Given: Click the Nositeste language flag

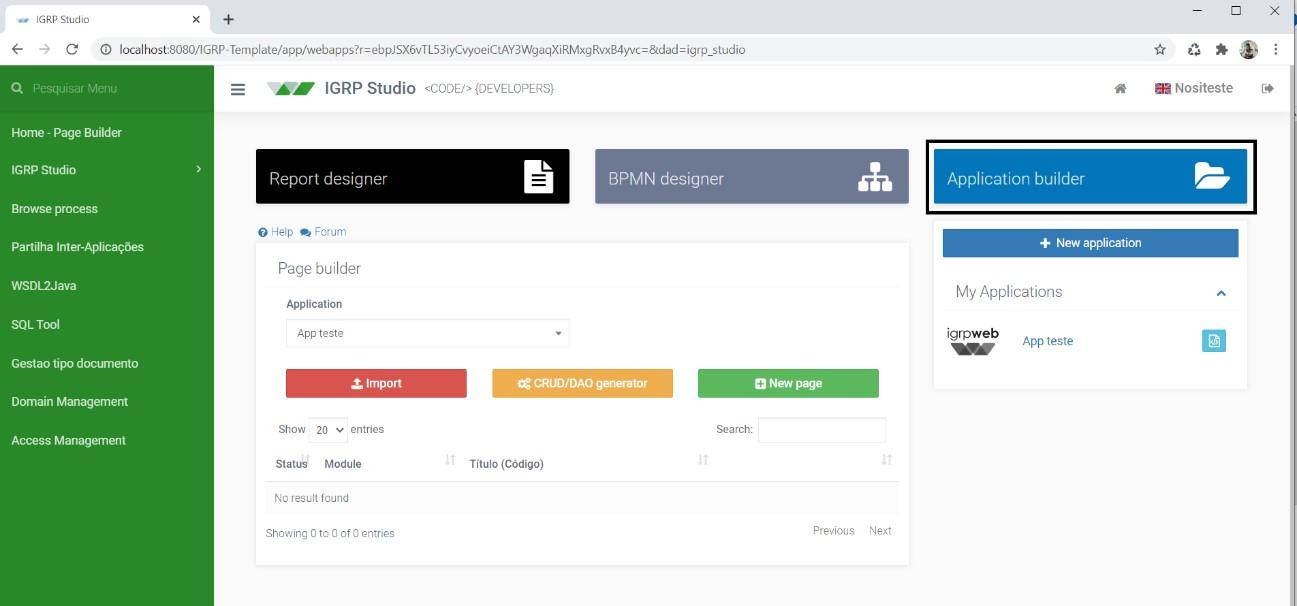Looking at the screenshot, I should 1162,89.
